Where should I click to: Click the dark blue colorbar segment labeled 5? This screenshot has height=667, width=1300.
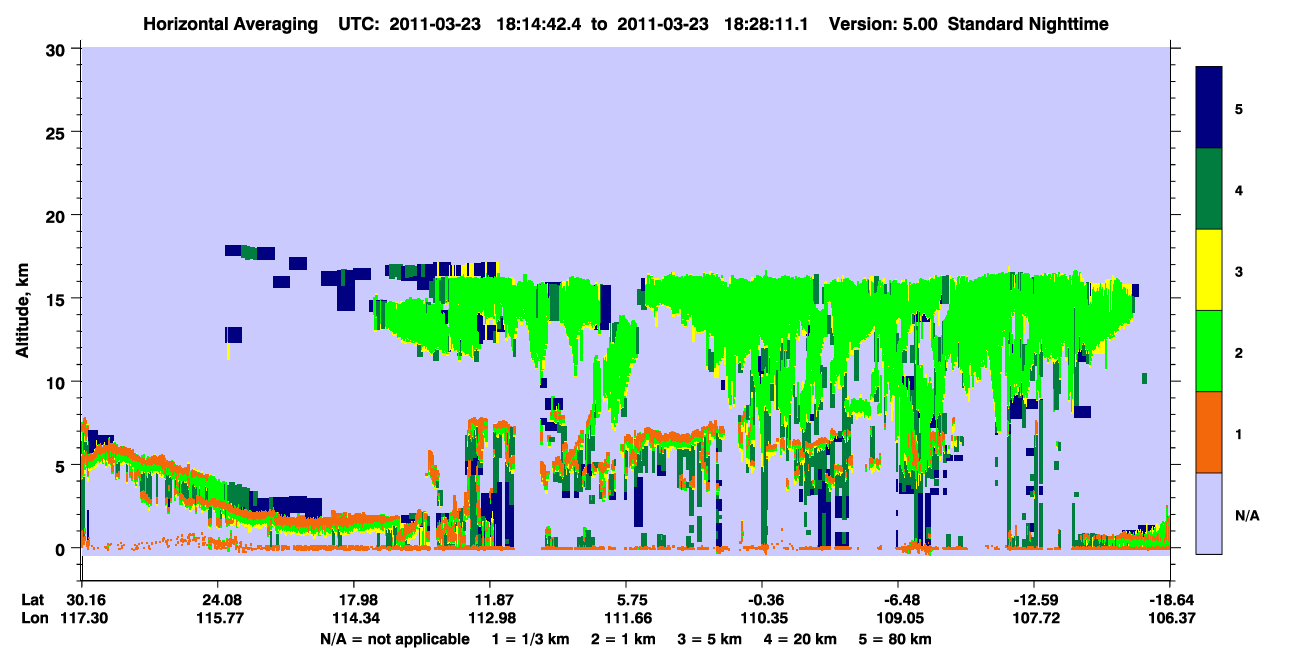pos(1209,108)
